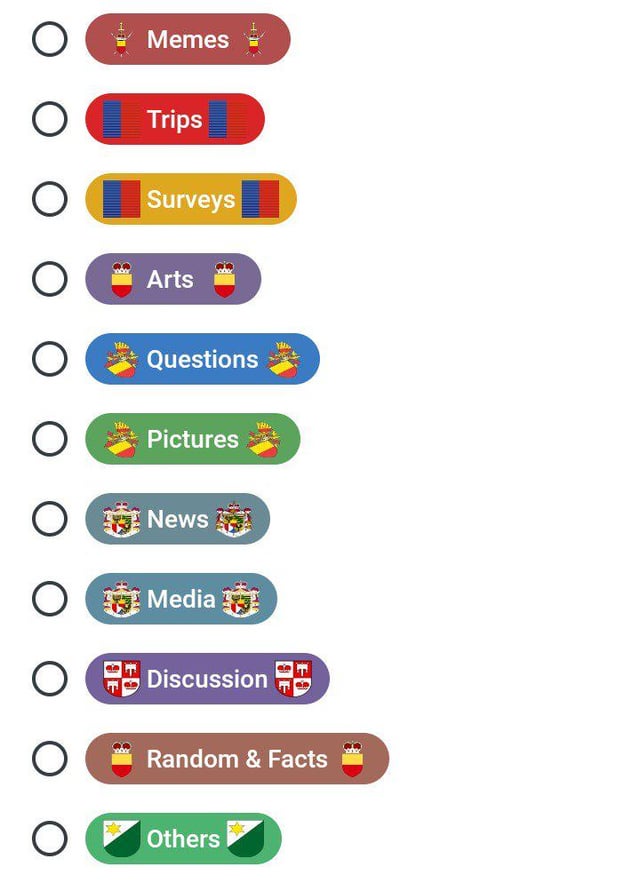This screenshot has height=883, width=640.
Task: Select the Trips radio button
Action: [50, 119]
